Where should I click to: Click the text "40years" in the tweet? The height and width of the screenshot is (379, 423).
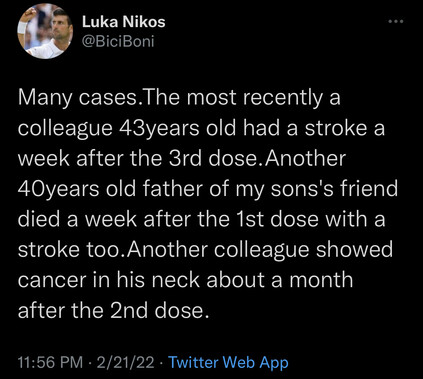coord(58,189)
